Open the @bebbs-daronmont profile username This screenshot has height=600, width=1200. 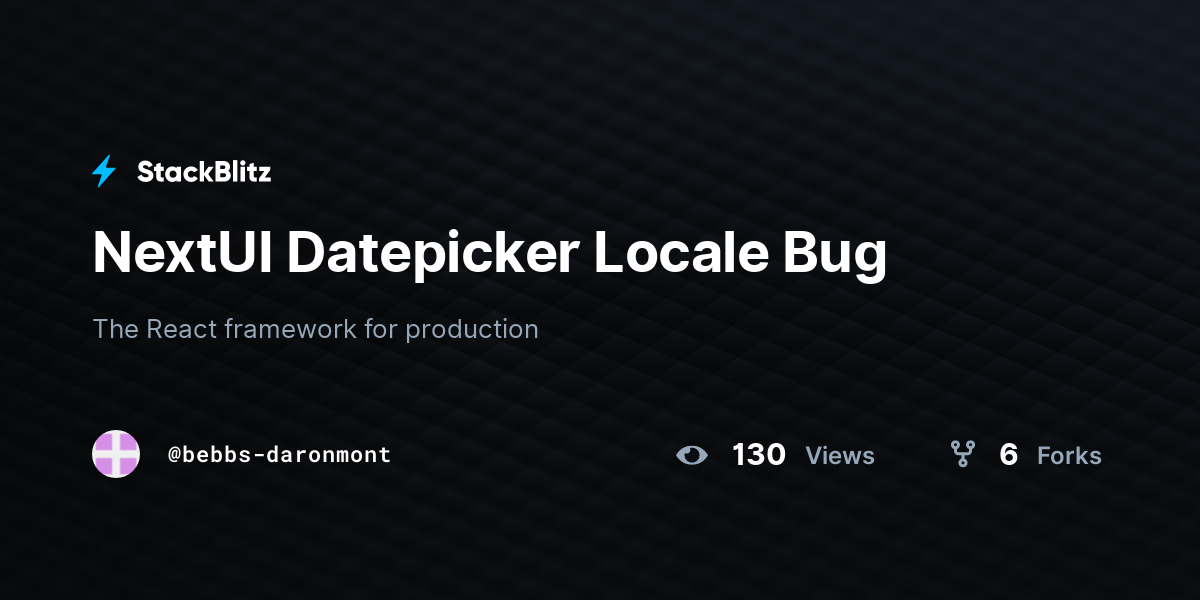point(279,454)
